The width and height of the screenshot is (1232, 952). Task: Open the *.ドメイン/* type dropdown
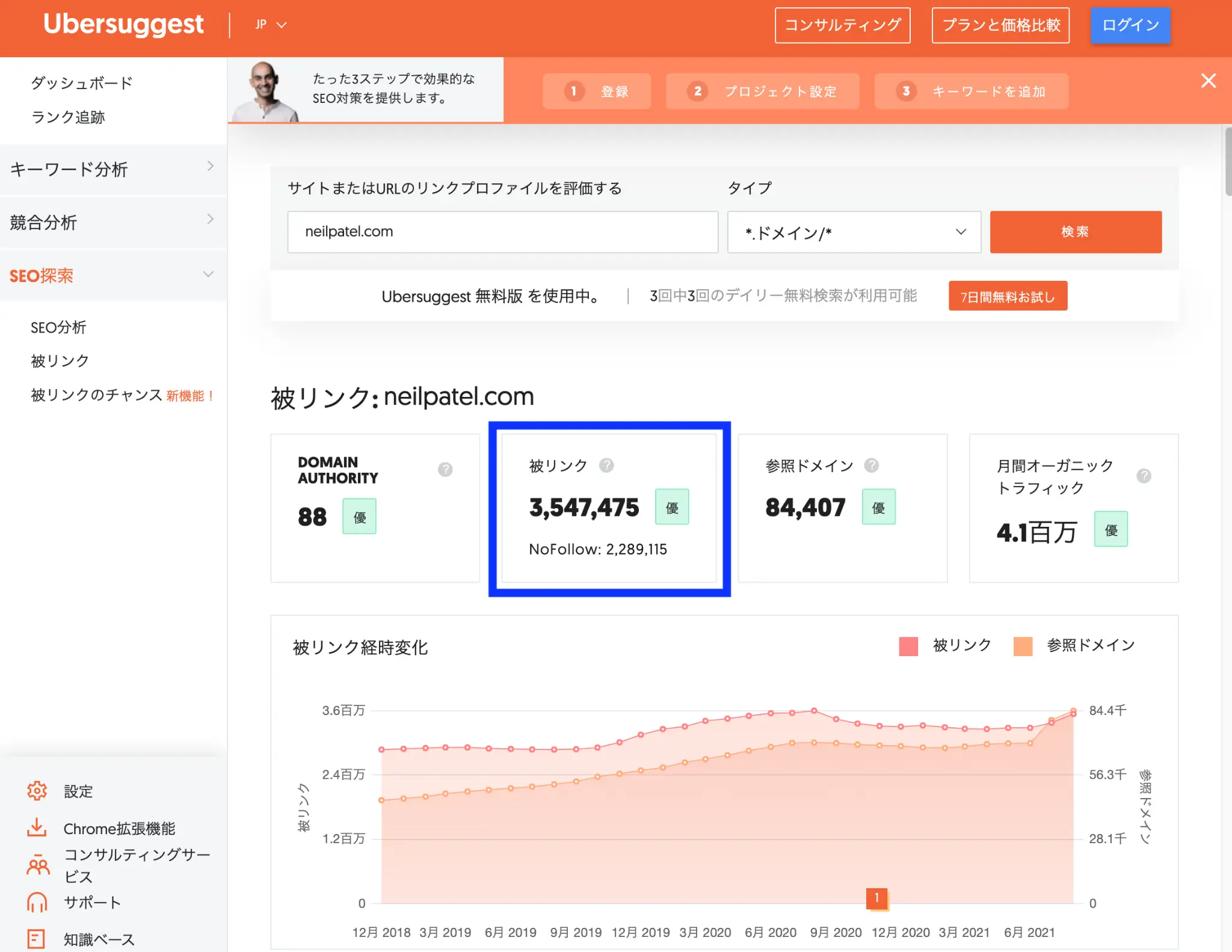(x=854, y=232)
